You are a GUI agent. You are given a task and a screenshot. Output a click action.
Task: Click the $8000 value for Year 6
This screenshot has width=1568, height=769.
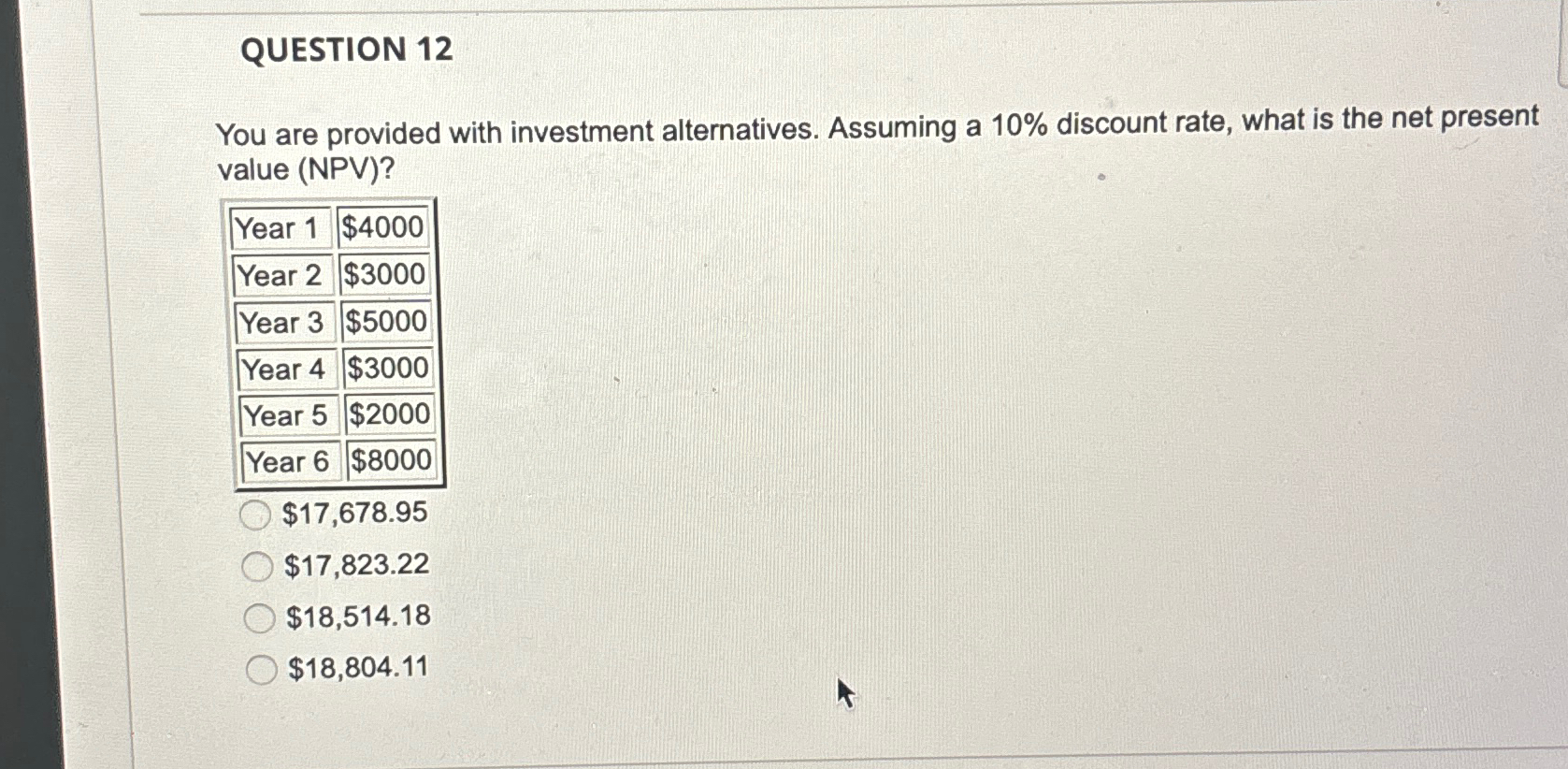[388, 458]
